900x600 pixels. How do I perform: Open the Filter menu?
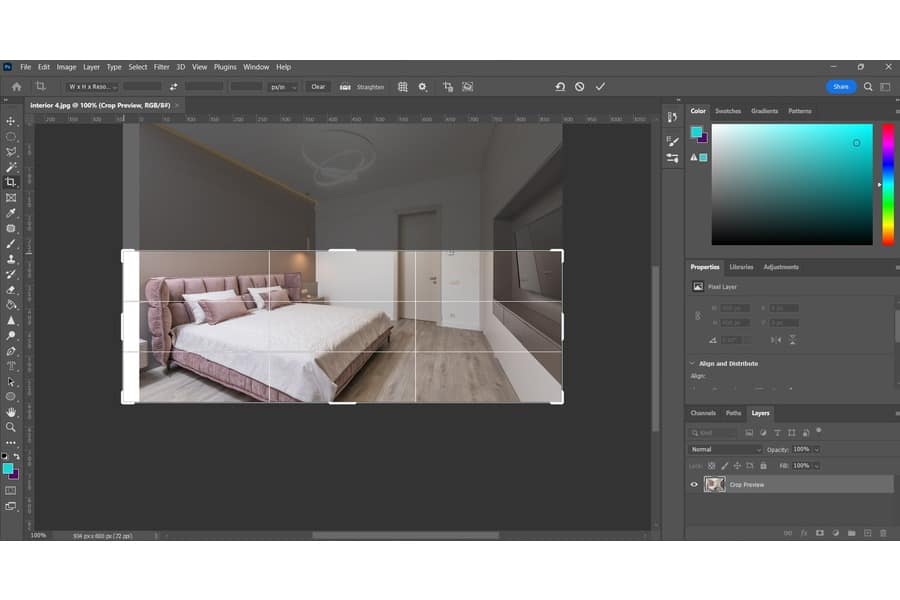161,67
